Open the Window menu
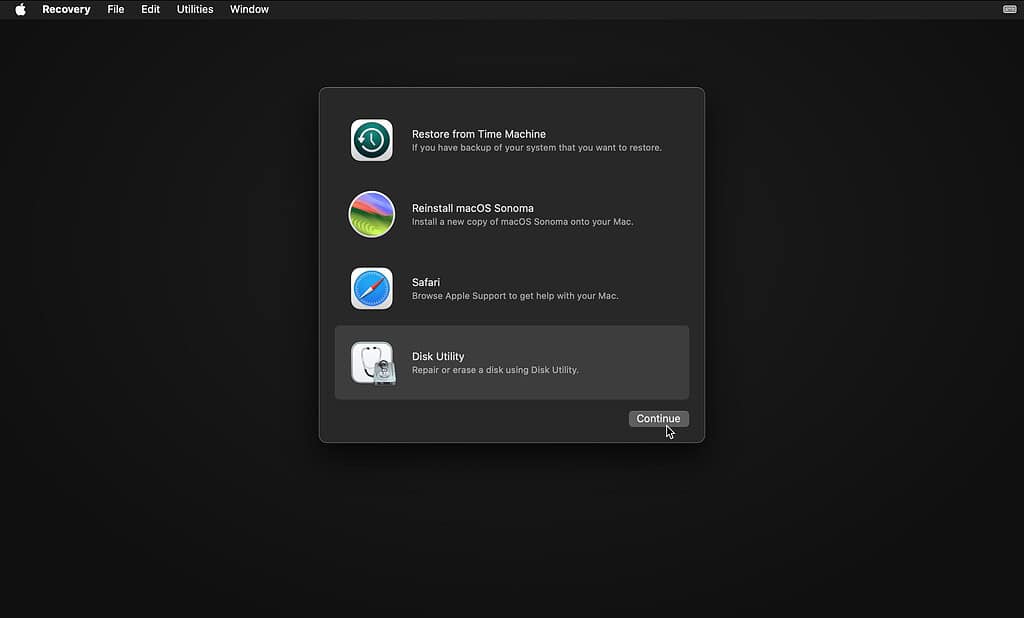The image size is (1024, 618). pyautogui.click(x=249, y=9)
